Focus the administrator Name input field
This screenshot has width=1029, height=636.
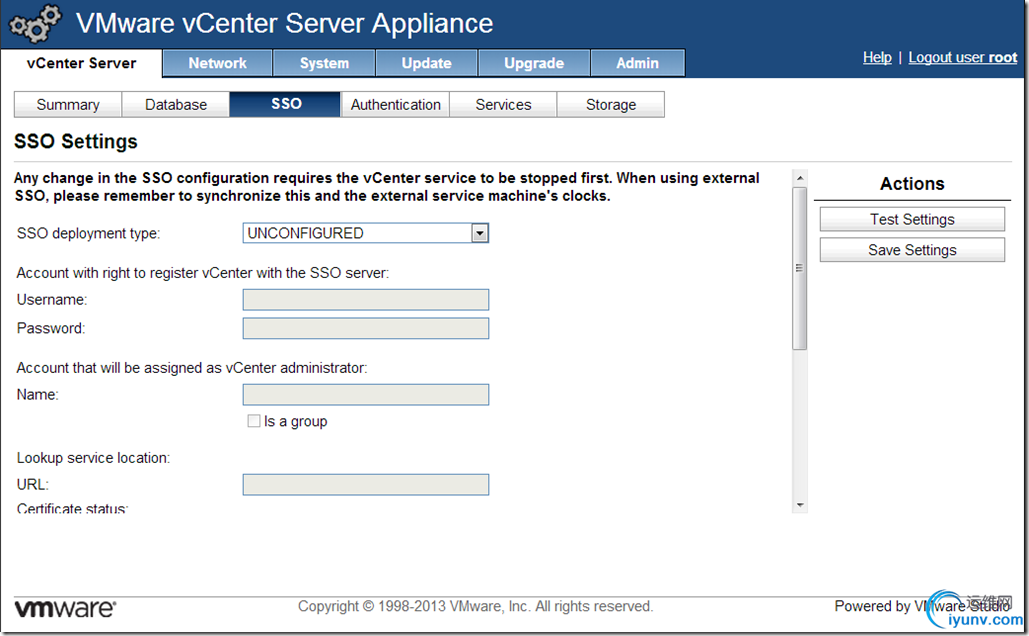click(366, 394)
